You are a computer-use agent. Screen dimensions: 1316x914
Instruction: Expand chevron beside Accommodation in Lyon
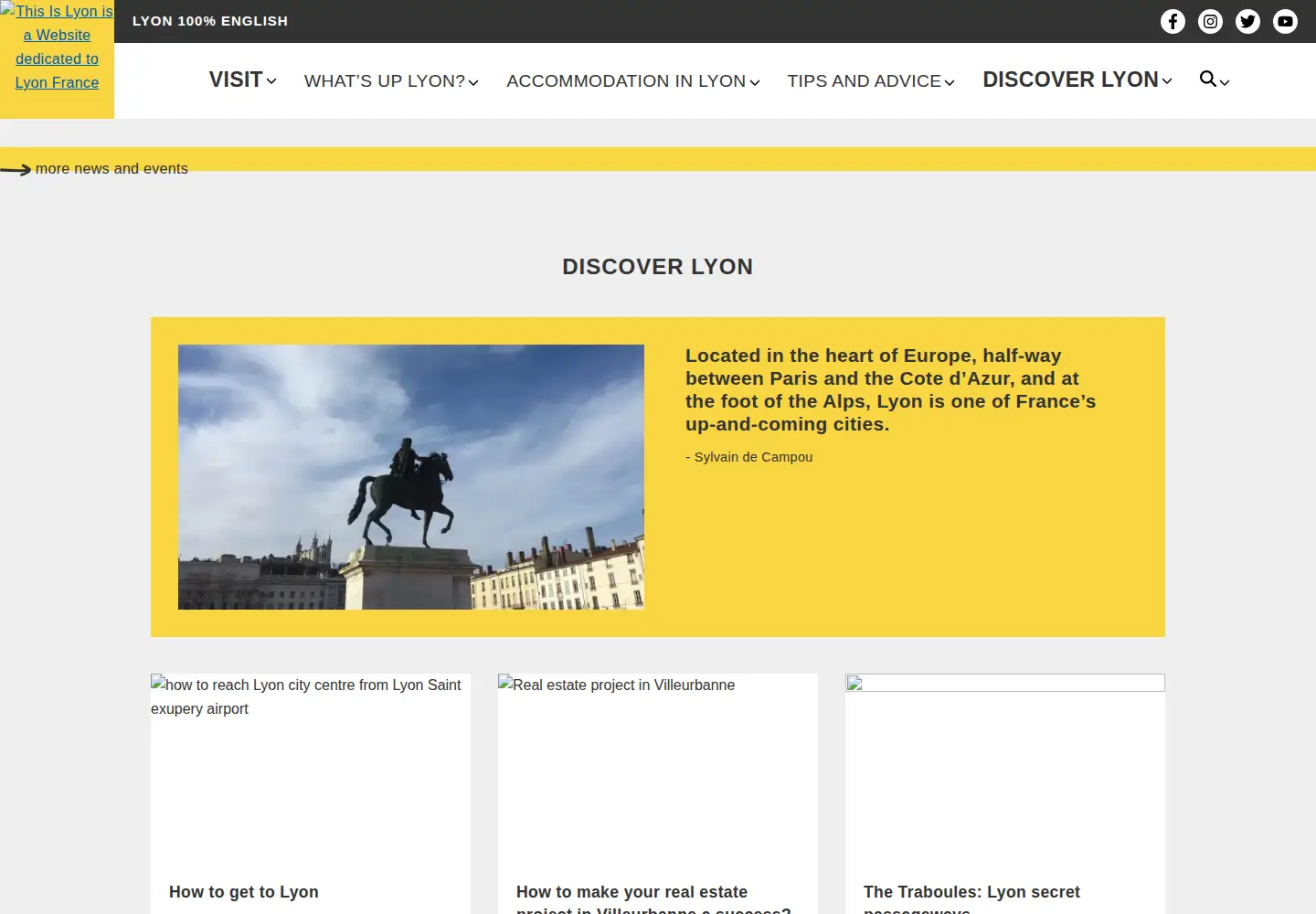pos(755,83)
